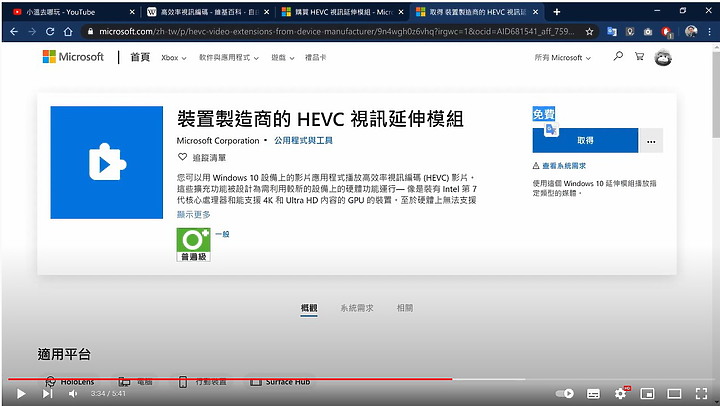Viewport: 720px width, 406px height.
Task: Expand the 遊戲 dropdown menu
Action: click(282, 58)
